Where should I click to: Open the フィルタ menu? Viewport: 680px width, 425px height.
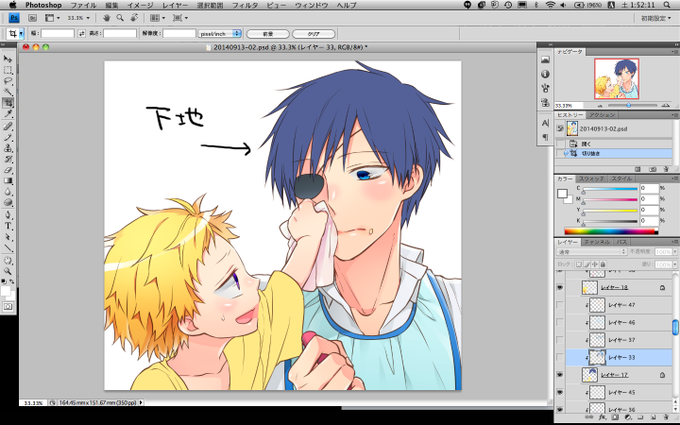245,5
